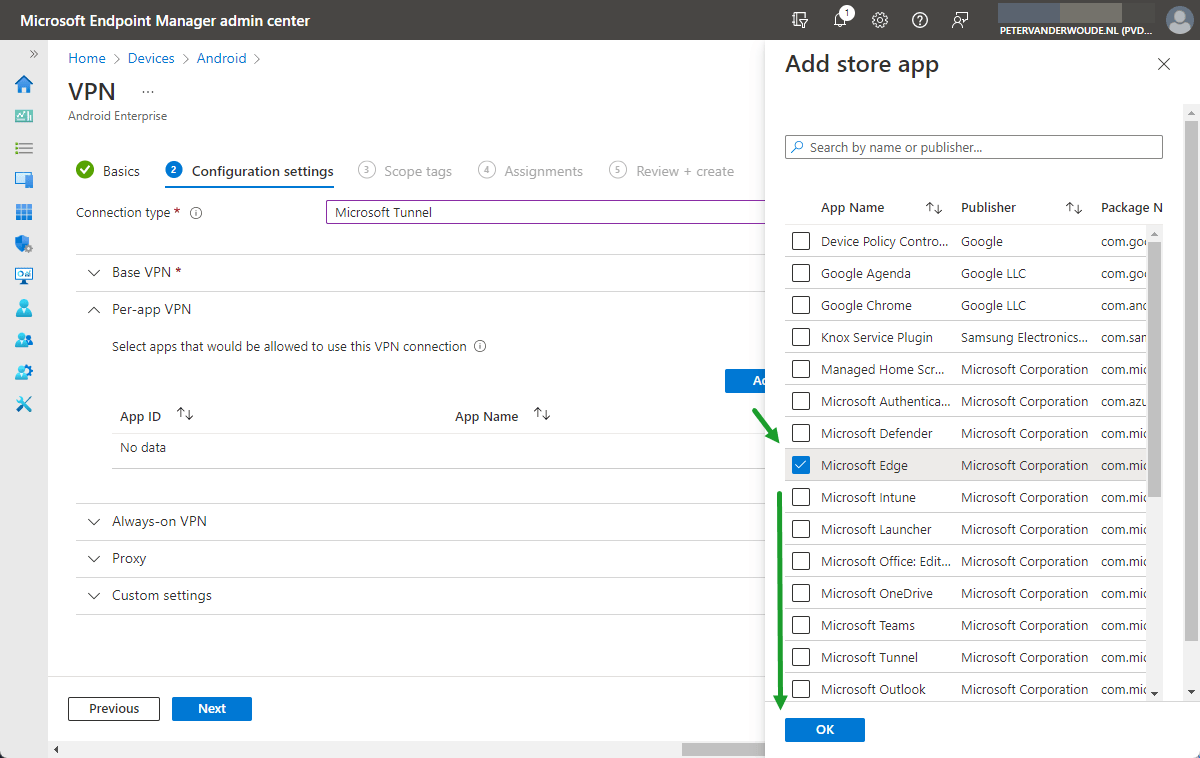Open notifications bell icon
Screen dimensions: 1200x758
coord(841,20)
